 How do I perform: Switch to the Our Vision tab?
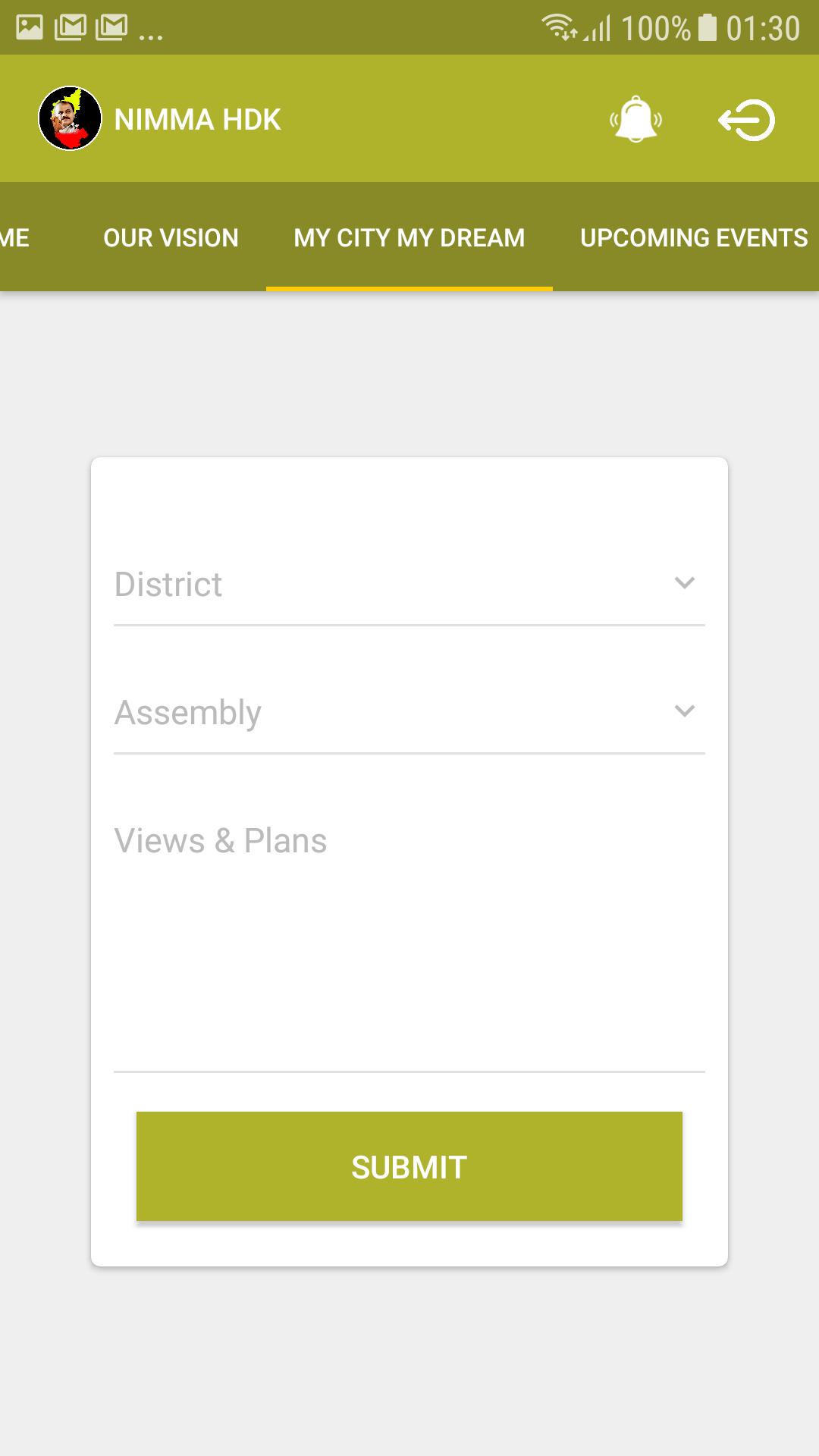point(171,237)
